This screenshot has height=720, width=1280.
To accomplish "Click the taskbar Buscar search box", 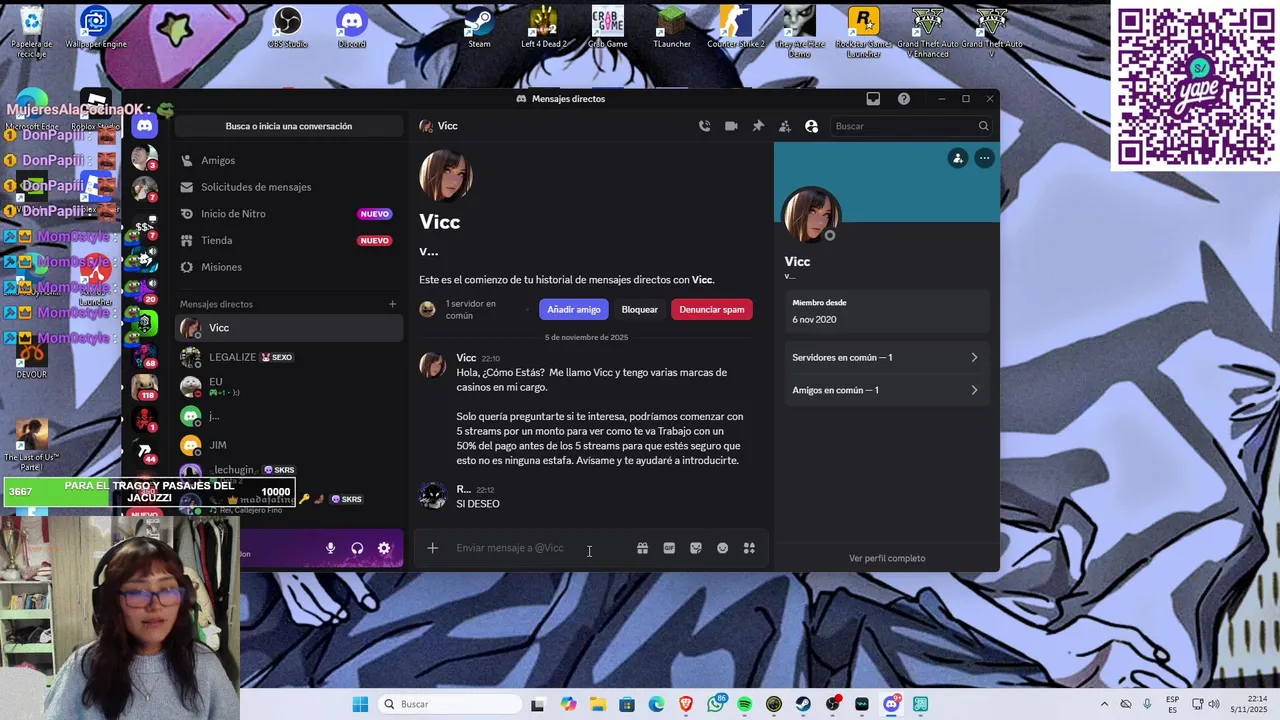I will (x=448, y=704).
